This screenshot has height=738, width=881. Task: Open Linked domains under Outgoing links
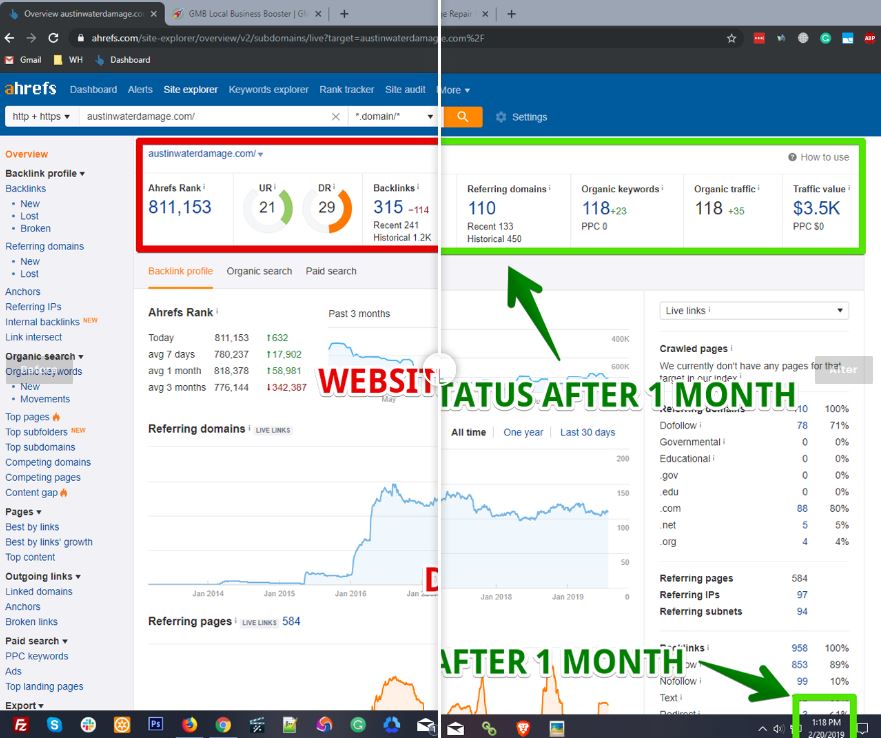tap(39, 591)
